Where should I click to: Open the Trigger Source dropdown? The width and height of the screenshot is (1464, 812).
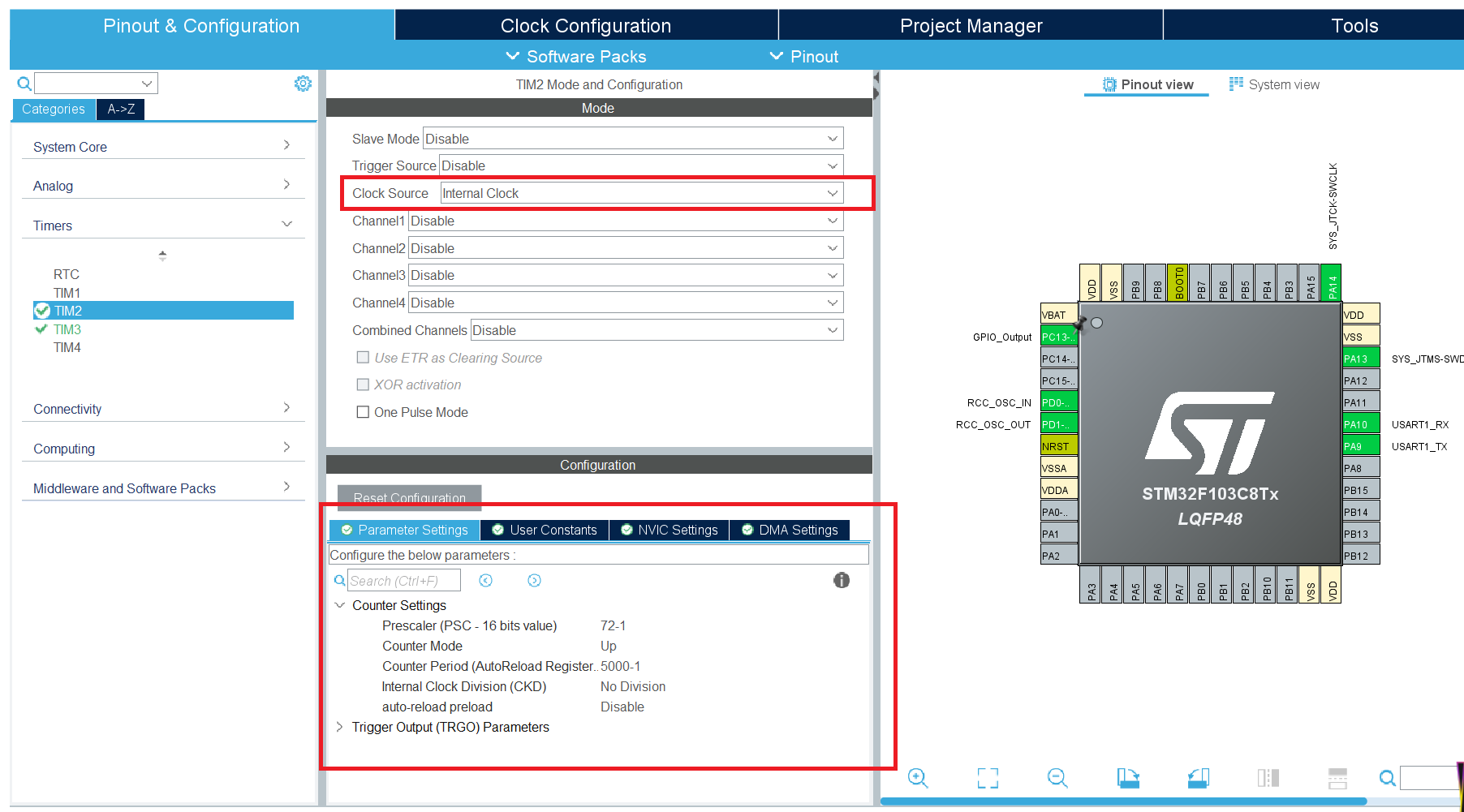click(x=641, y=165)
